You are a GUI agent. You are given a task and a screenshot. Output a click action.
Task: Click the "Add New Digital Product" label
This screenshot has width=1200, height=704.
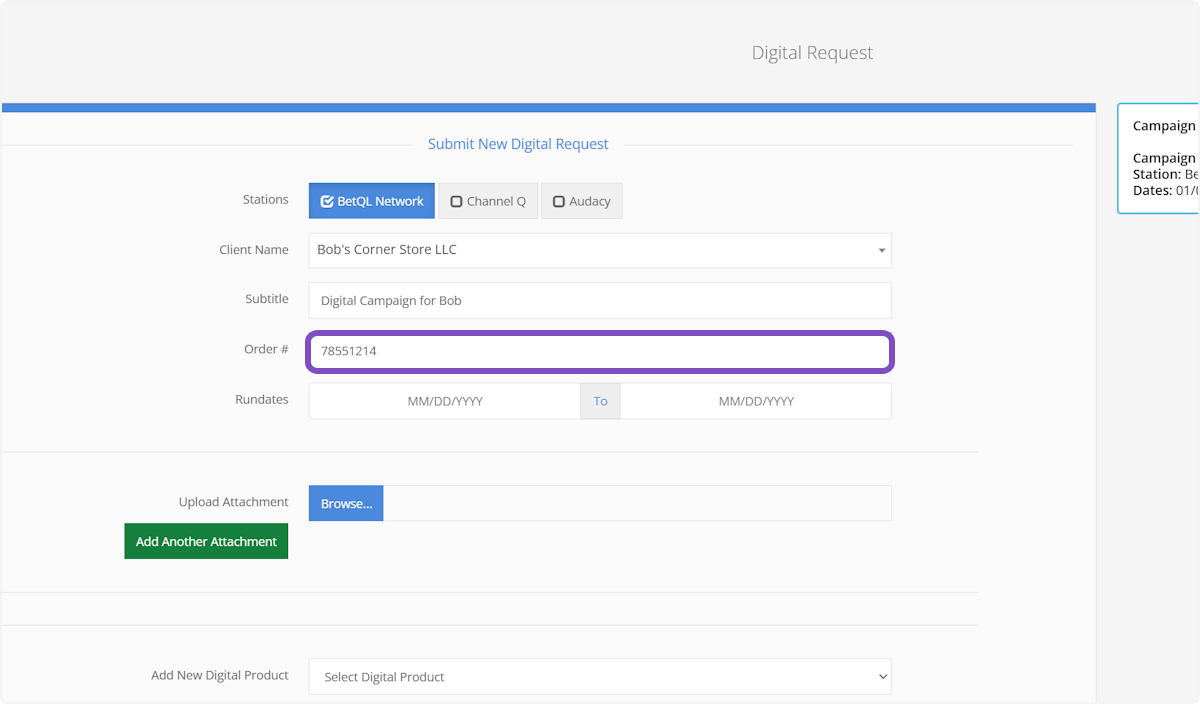pyautogui.click(x=219, y=675)
